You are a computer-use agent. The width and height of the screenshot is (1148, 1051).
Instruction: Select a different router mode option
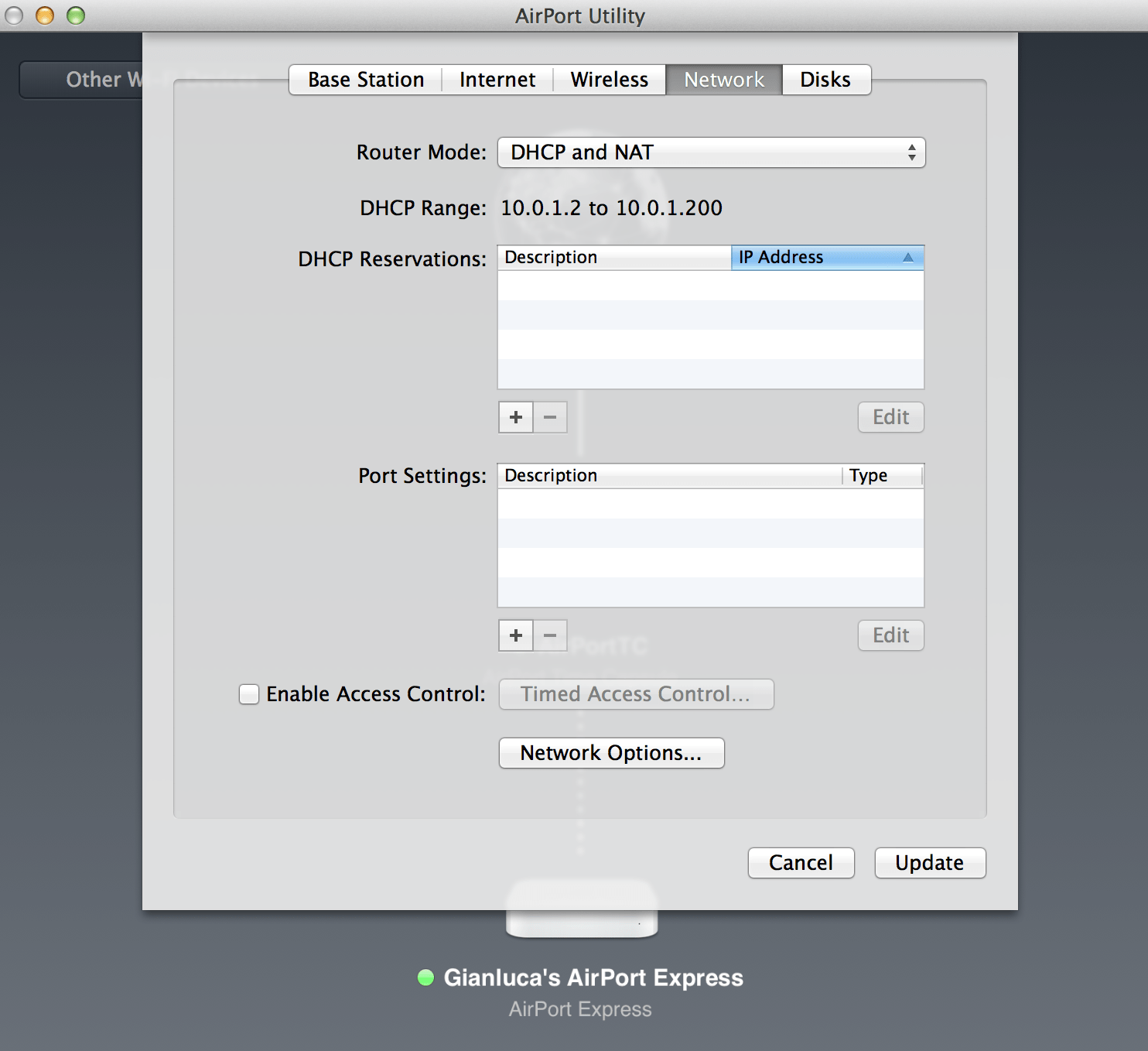coord(711,152)
